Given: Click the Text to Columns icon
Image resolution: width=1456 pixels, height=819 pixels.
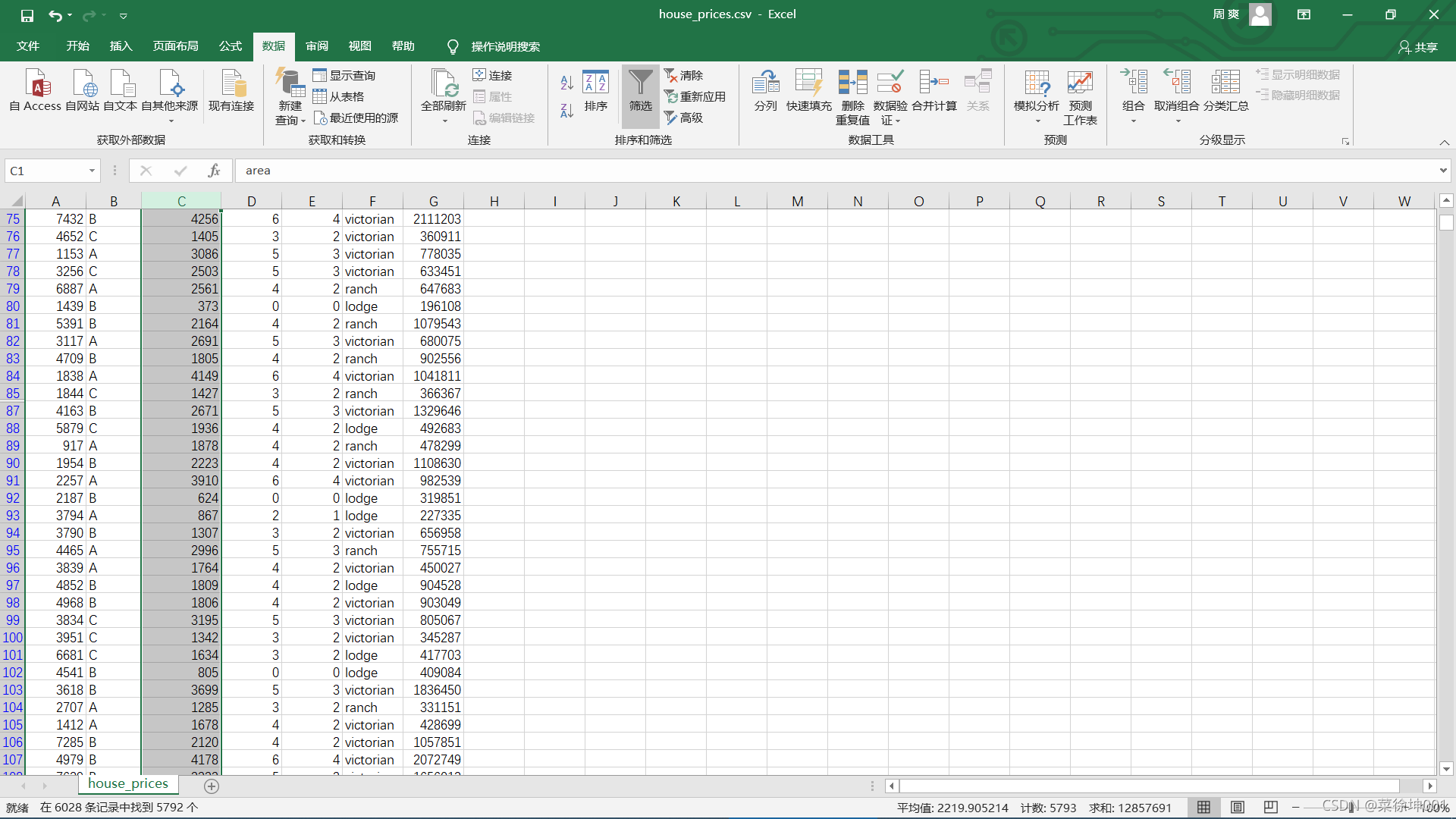Looking at the screenshot, I should click(x=765, y=83).
